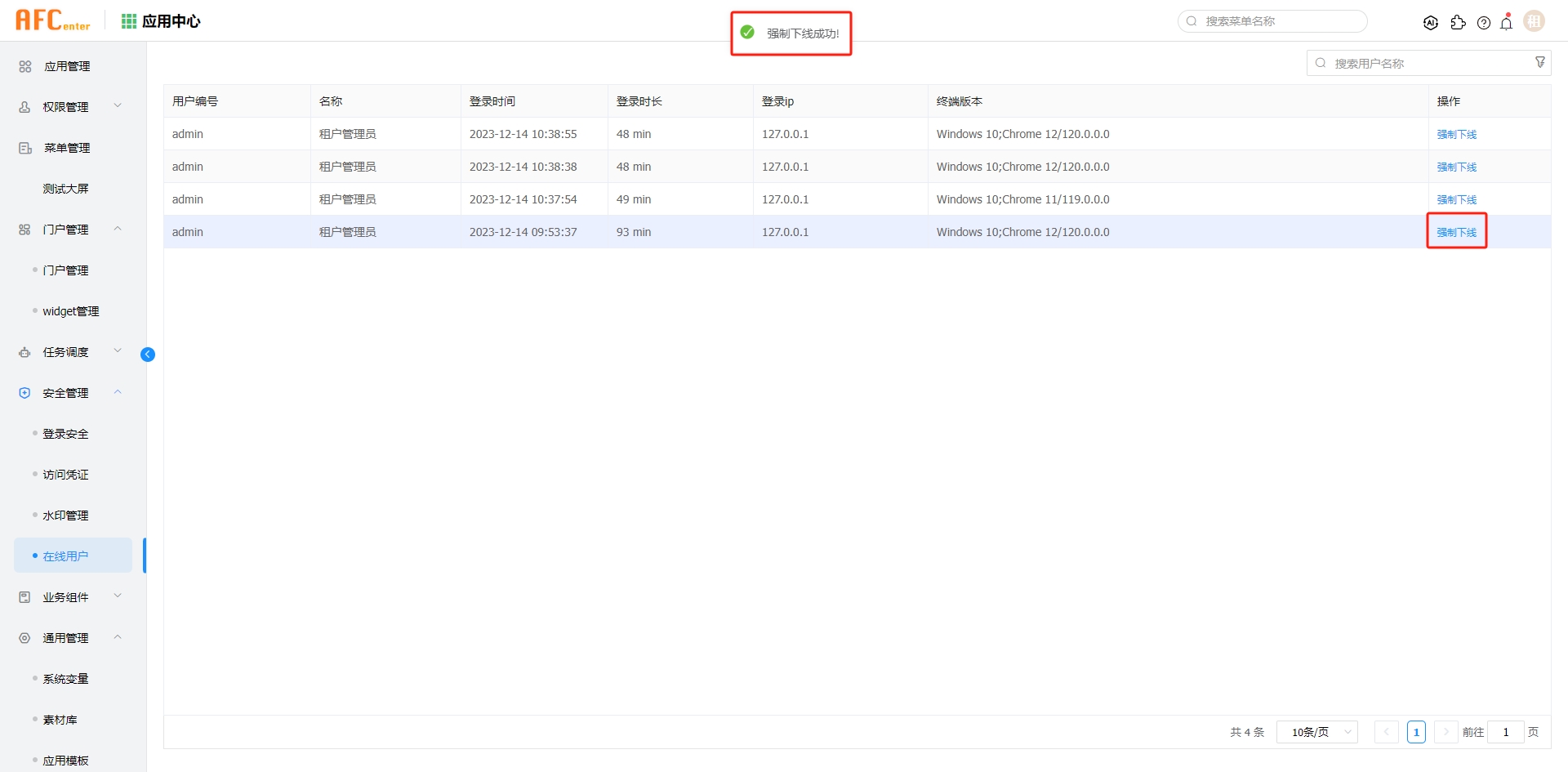Image resolution: width=1568 pixels, height=772 pixels.
Task: Click the 租 tenant avatar icon
Action: [x=1534, y=20]
